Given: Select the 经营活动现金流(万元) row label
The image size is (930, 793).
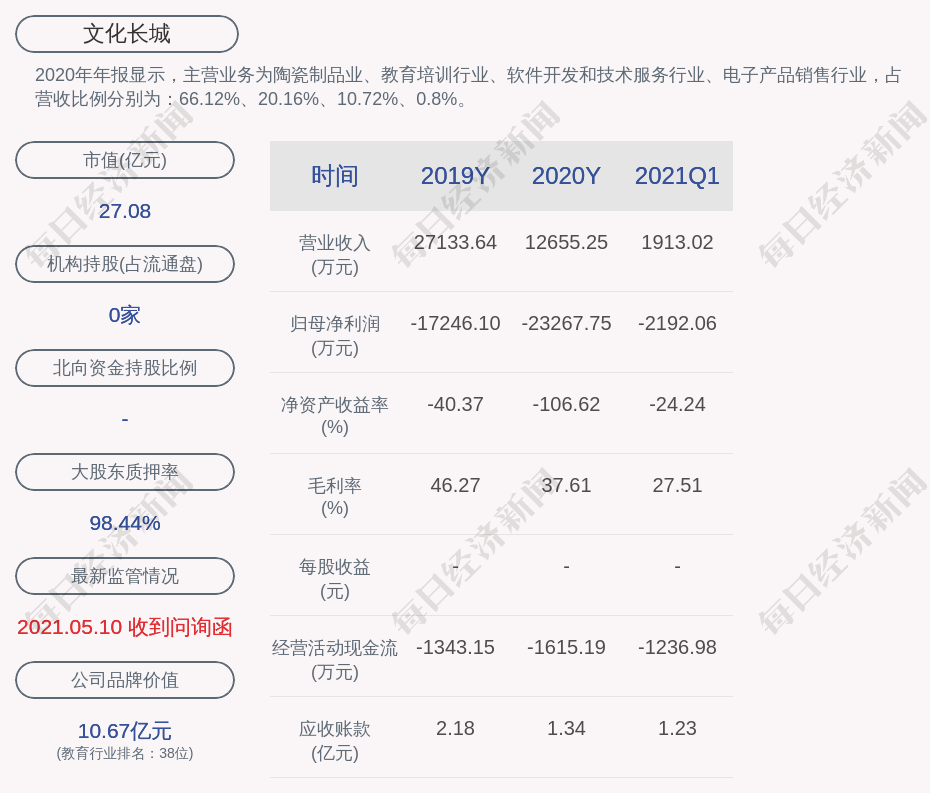Looking at the screenshot, I should [335, 660].
